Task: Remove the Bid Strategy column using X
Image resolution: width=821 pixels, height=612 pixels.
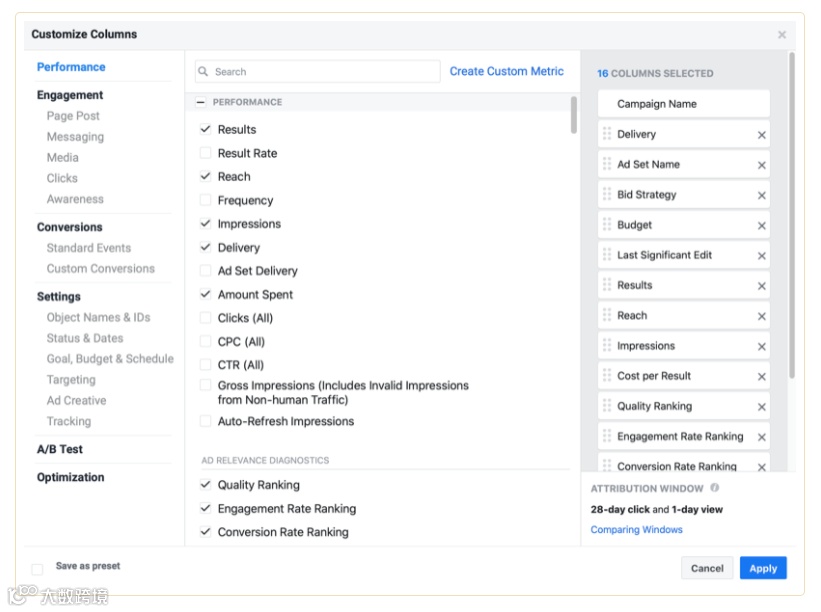Action: coord(762,196)
